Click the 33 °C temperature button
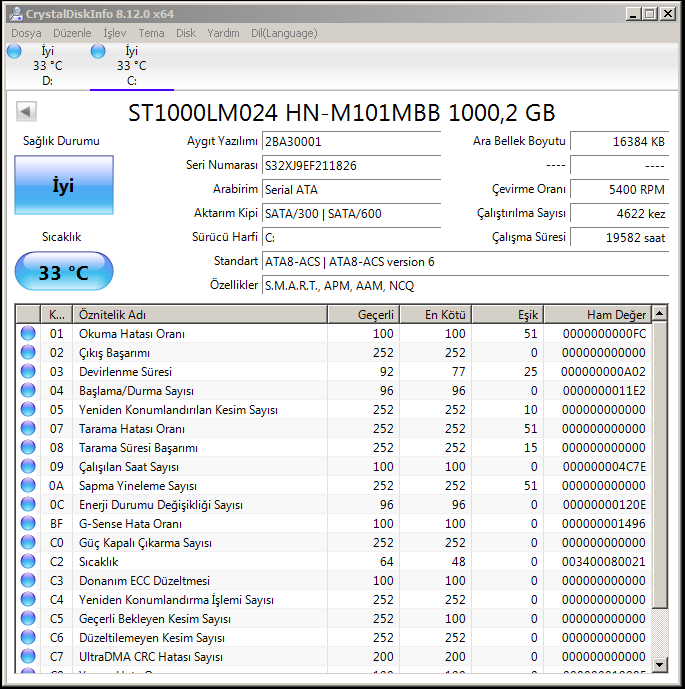The height and width of the screenshot is (689, 685). coord(63,272)
